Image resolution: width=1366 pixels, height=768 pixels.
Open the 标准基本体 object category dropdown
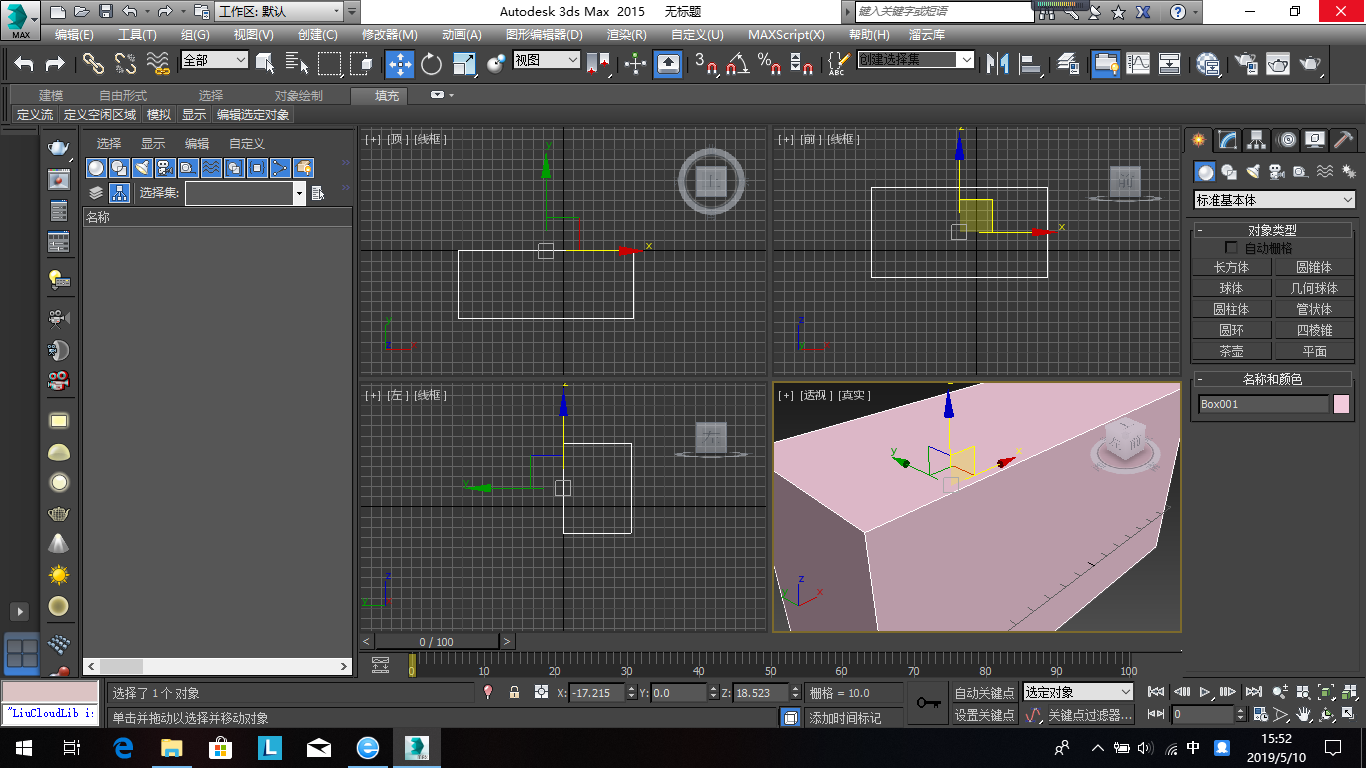[x=1275, y=200]
